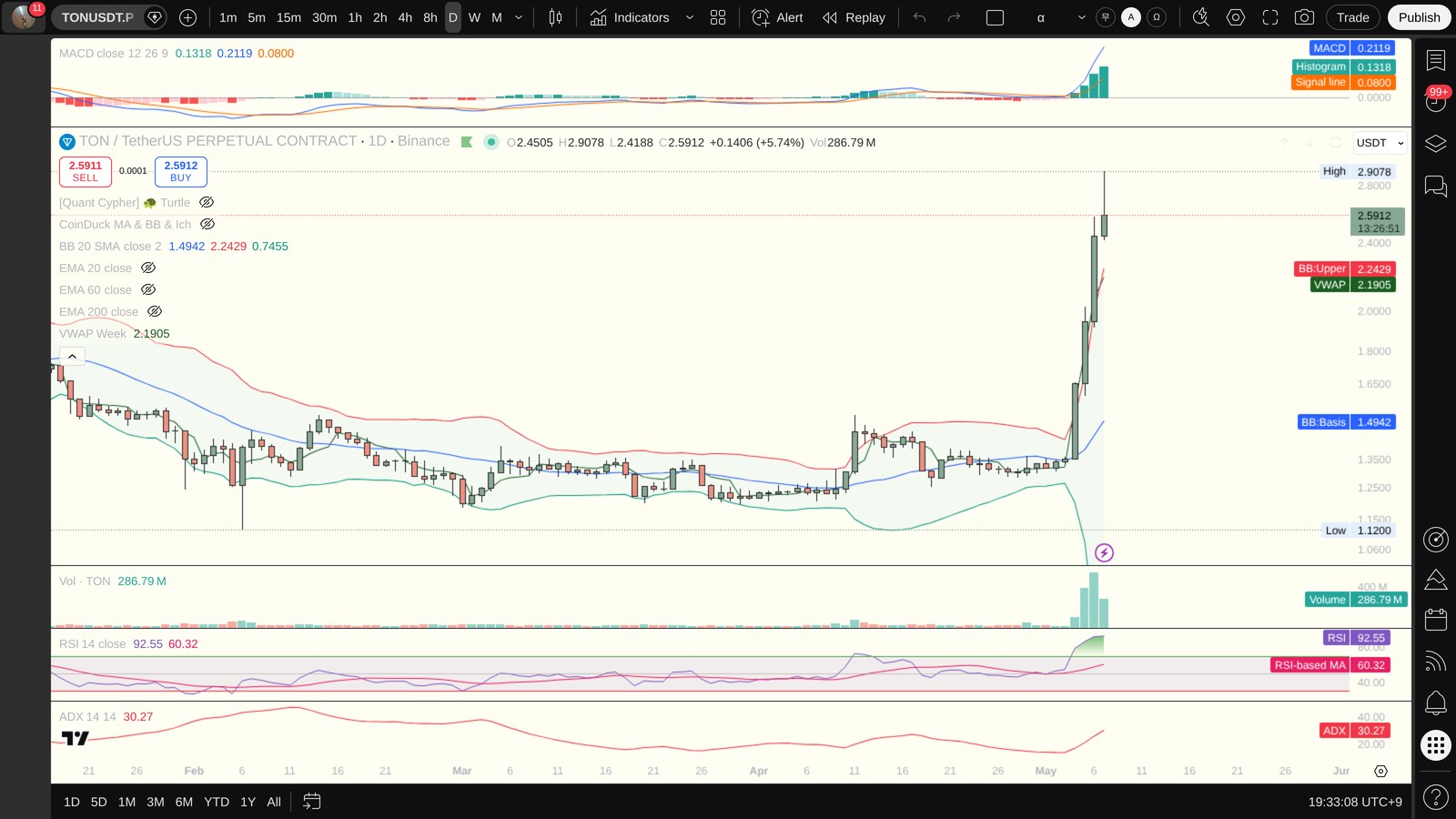
Task: Open the chats panel in sidebar
Action: (1435, 186)
